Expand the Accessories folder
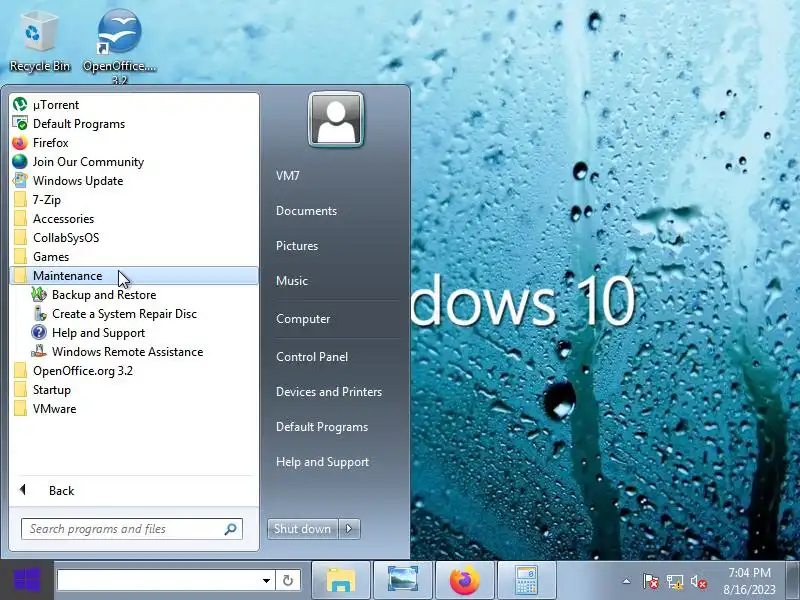 (134, 218)
